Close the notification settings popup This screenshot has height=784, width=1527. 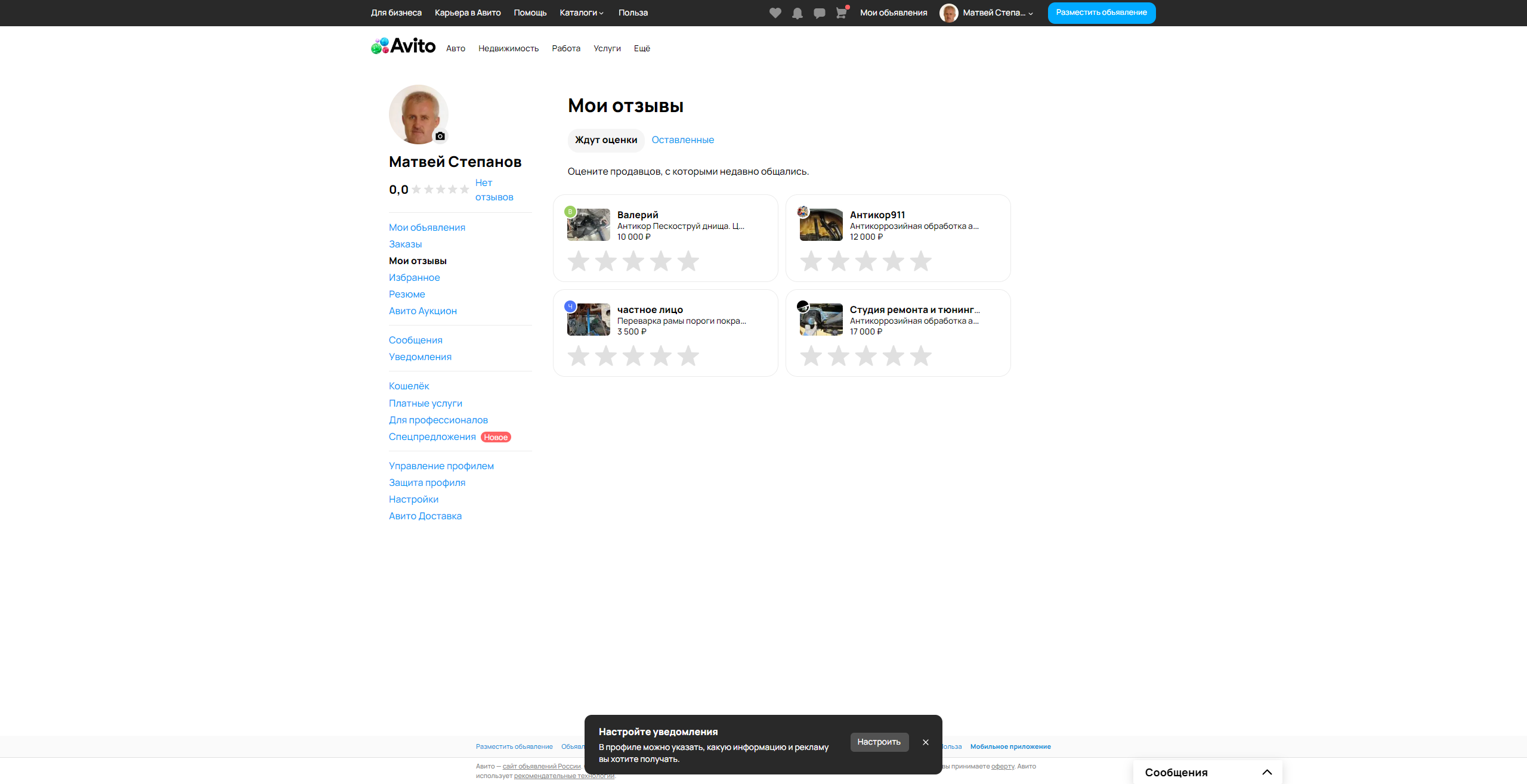[x=925, y=742]
